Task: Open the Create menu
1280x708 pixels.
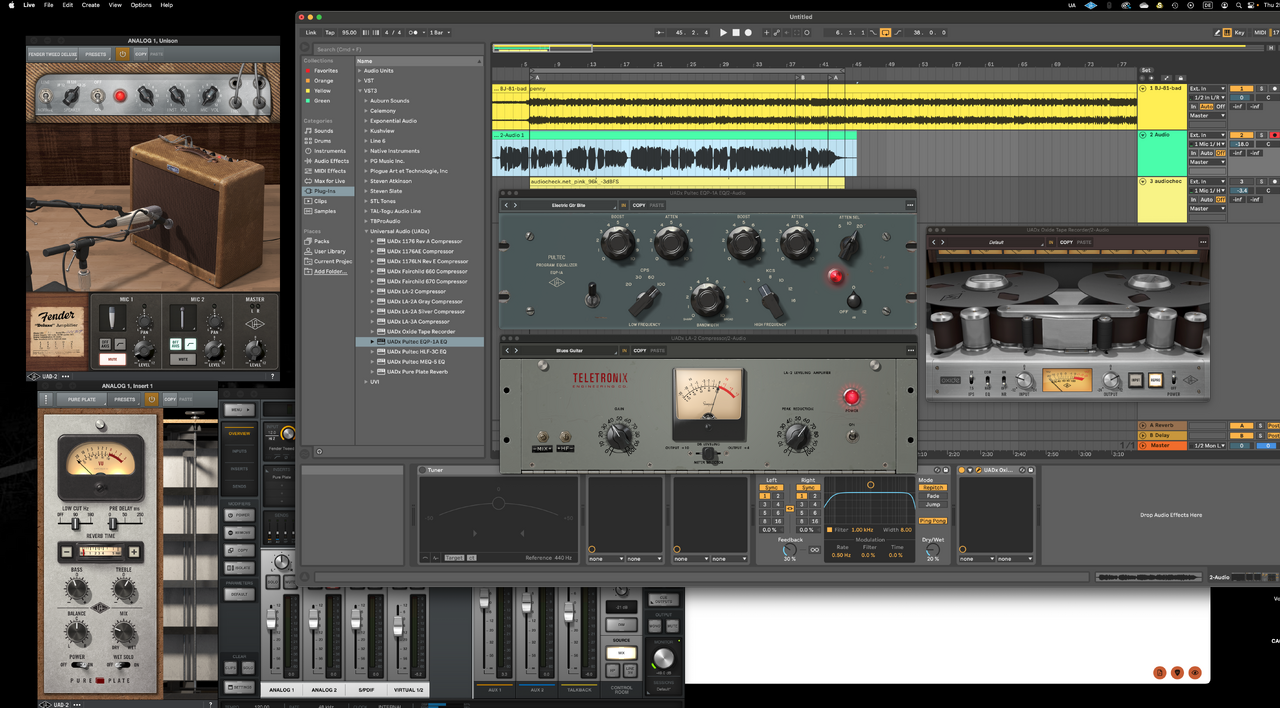Action: click(90, 5)
